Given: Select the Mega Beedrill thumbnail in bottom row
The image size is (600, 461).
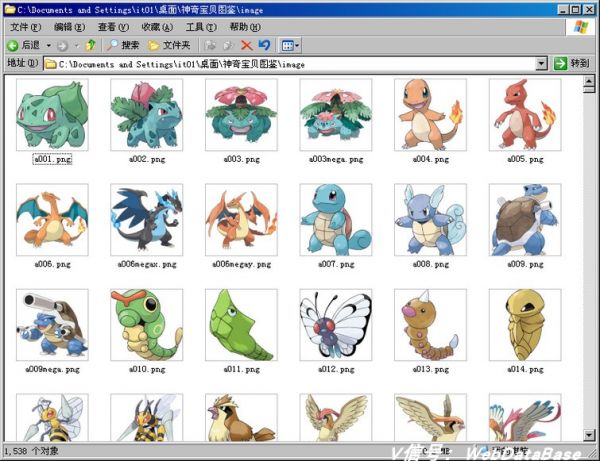Looking at the screenshot, I should click(147, 417).
